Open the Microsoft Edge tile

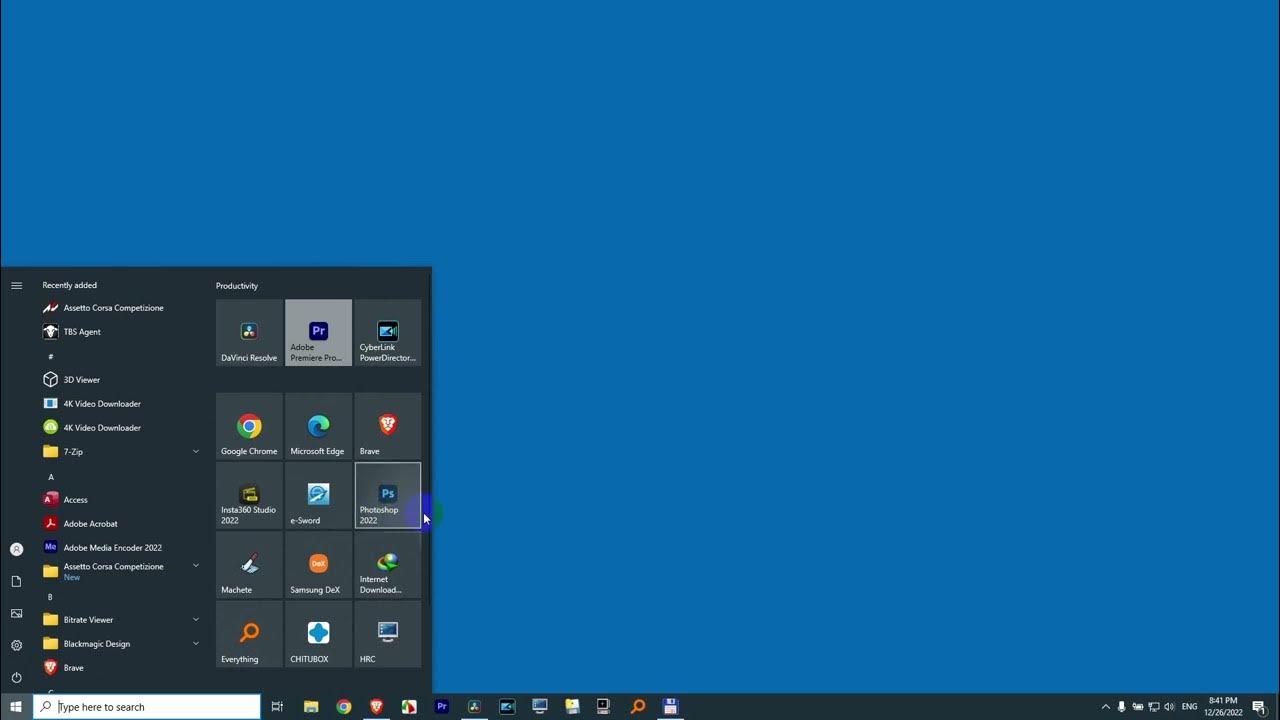click(318, 426)
